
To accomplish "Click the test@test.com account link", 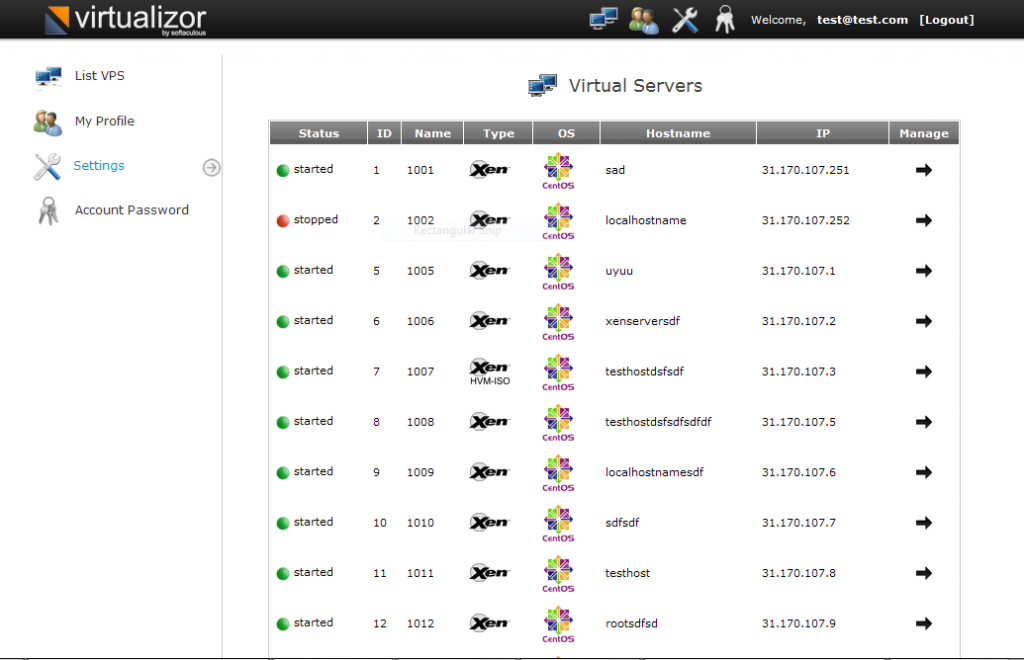I will point(862,19).
